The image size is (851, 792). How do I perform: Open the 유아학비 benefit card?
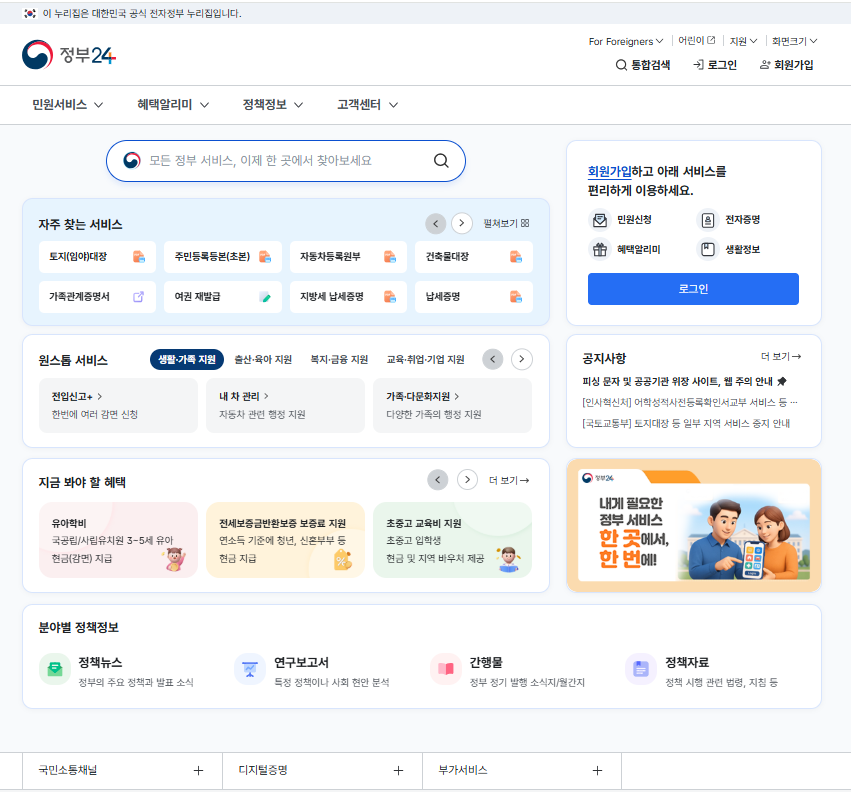[x=118, y=540]
